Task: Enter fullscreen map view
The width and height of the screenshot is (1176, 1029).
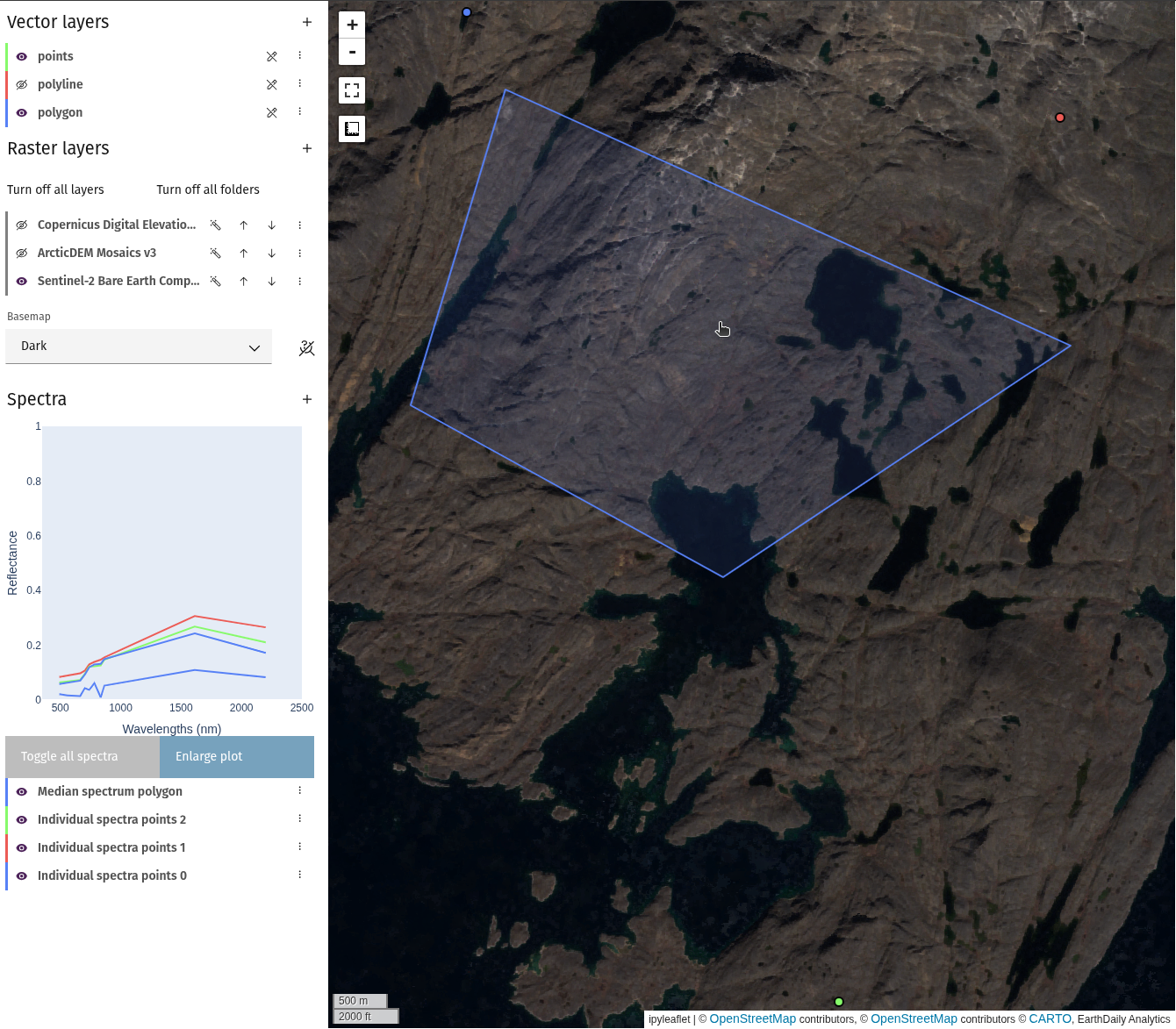Action: (x=352, y=90)
